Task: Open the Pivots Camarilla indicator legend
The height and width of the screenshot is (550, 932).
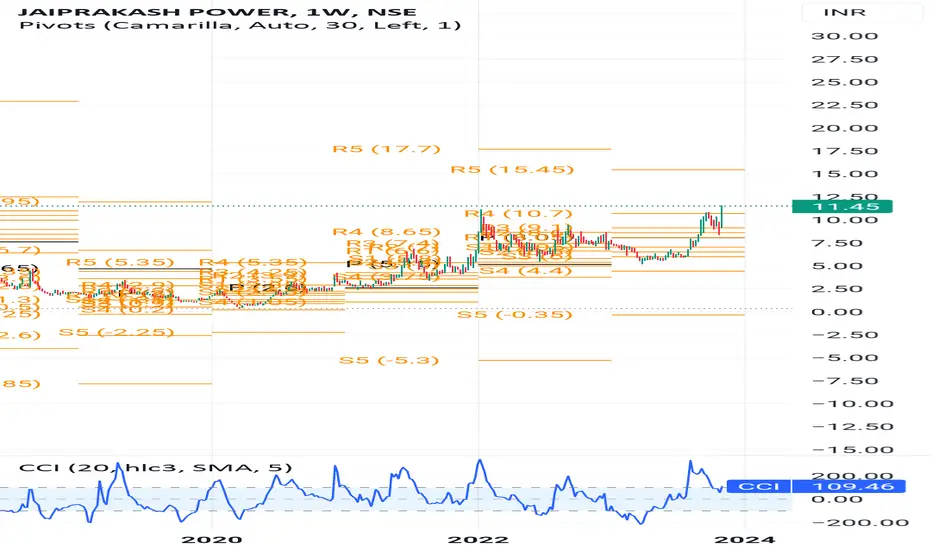Action: click(x=240, y=25)
